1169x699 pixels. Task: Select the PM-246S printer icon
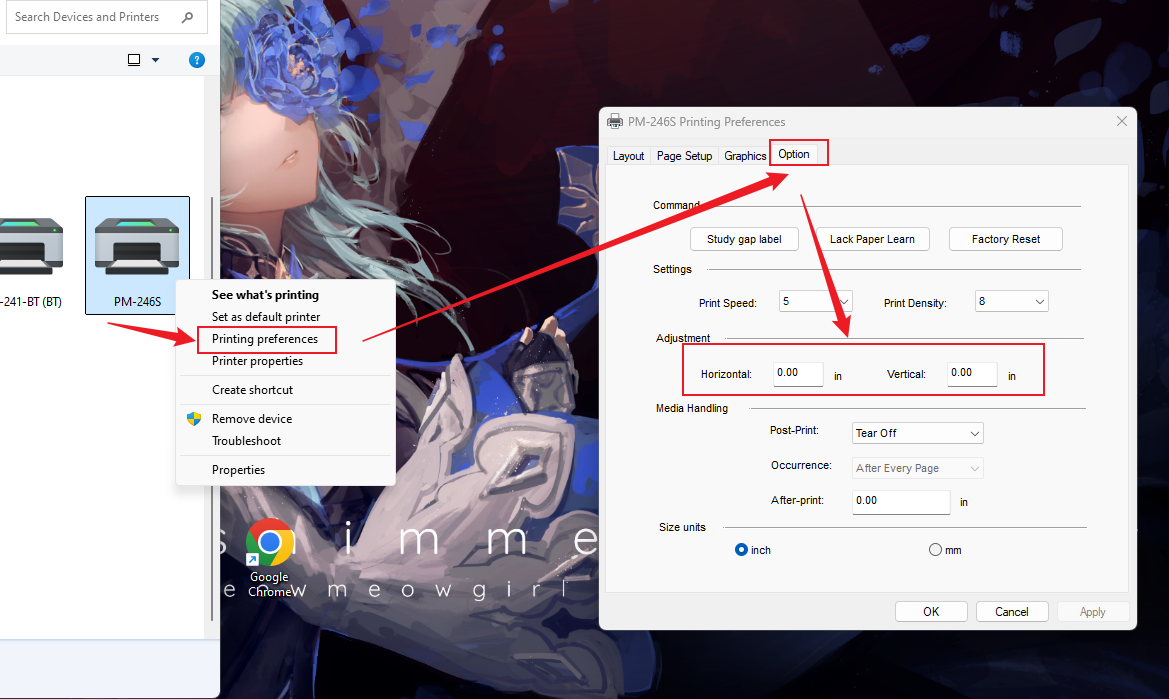137,255
